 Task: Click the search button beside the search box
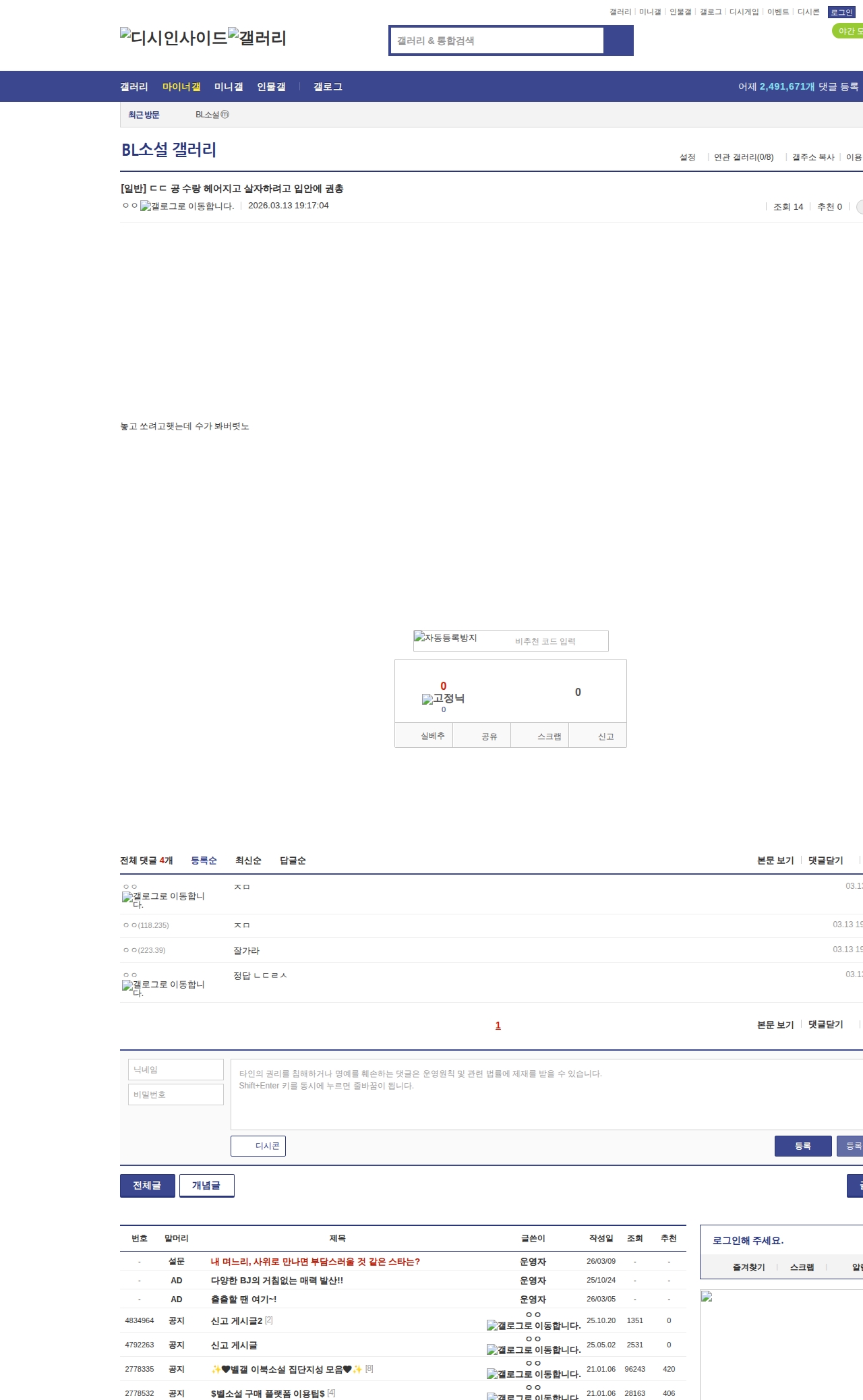pyautogui.click(x=618, y=40)
